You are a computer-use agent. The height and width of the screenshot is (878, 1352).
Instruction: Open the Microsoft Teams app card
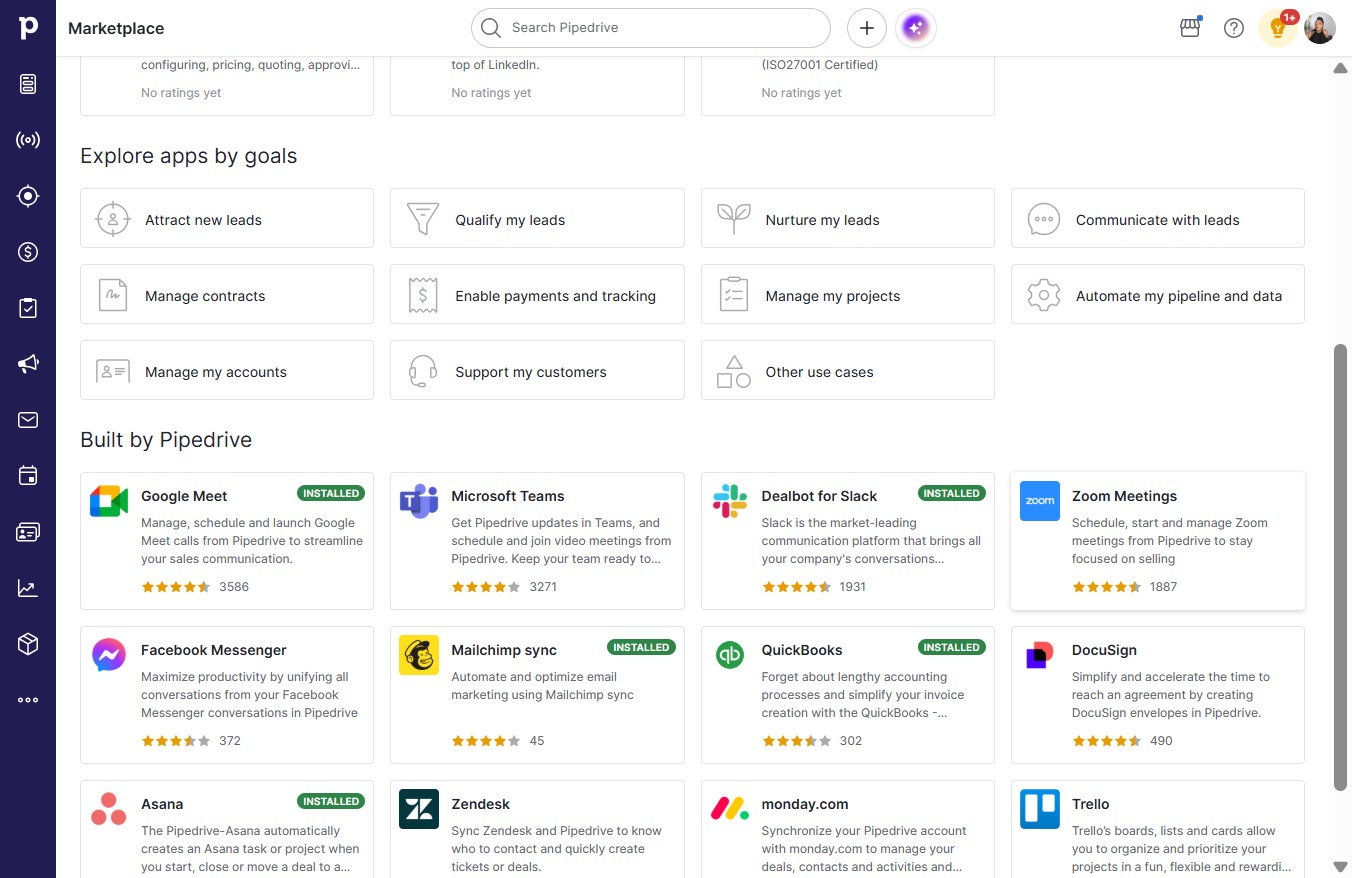point(537,541)
